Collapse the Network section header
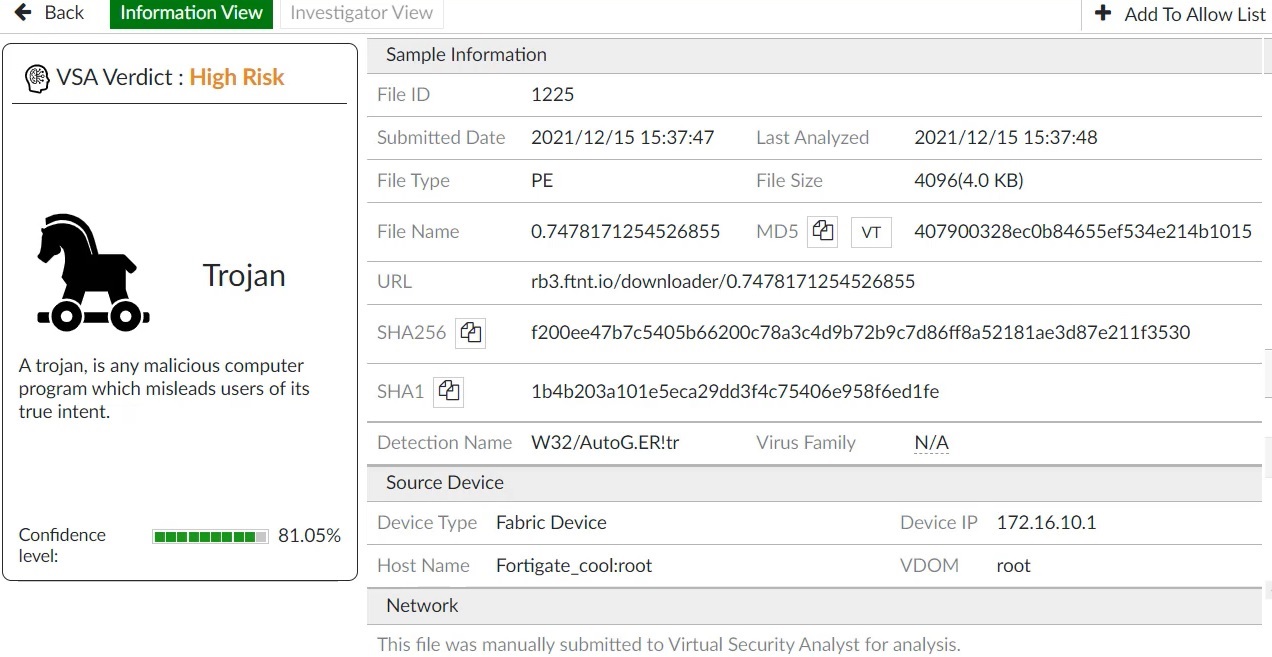1272x657 pixels. tap(422, 605)
